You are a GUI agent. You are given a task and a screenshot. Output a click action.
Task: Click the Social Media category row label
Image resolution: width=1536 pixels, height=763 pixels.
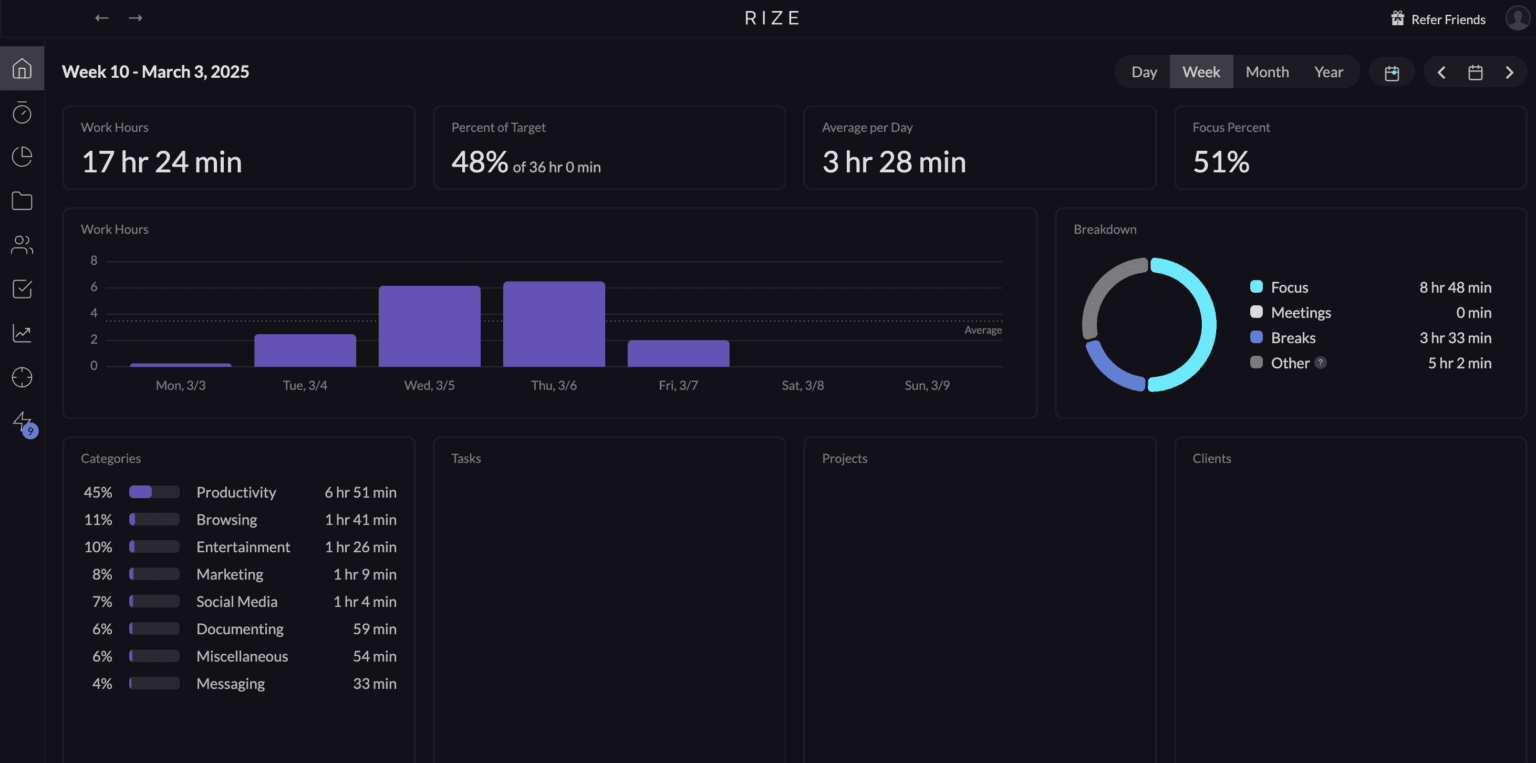tap(237, 602)
